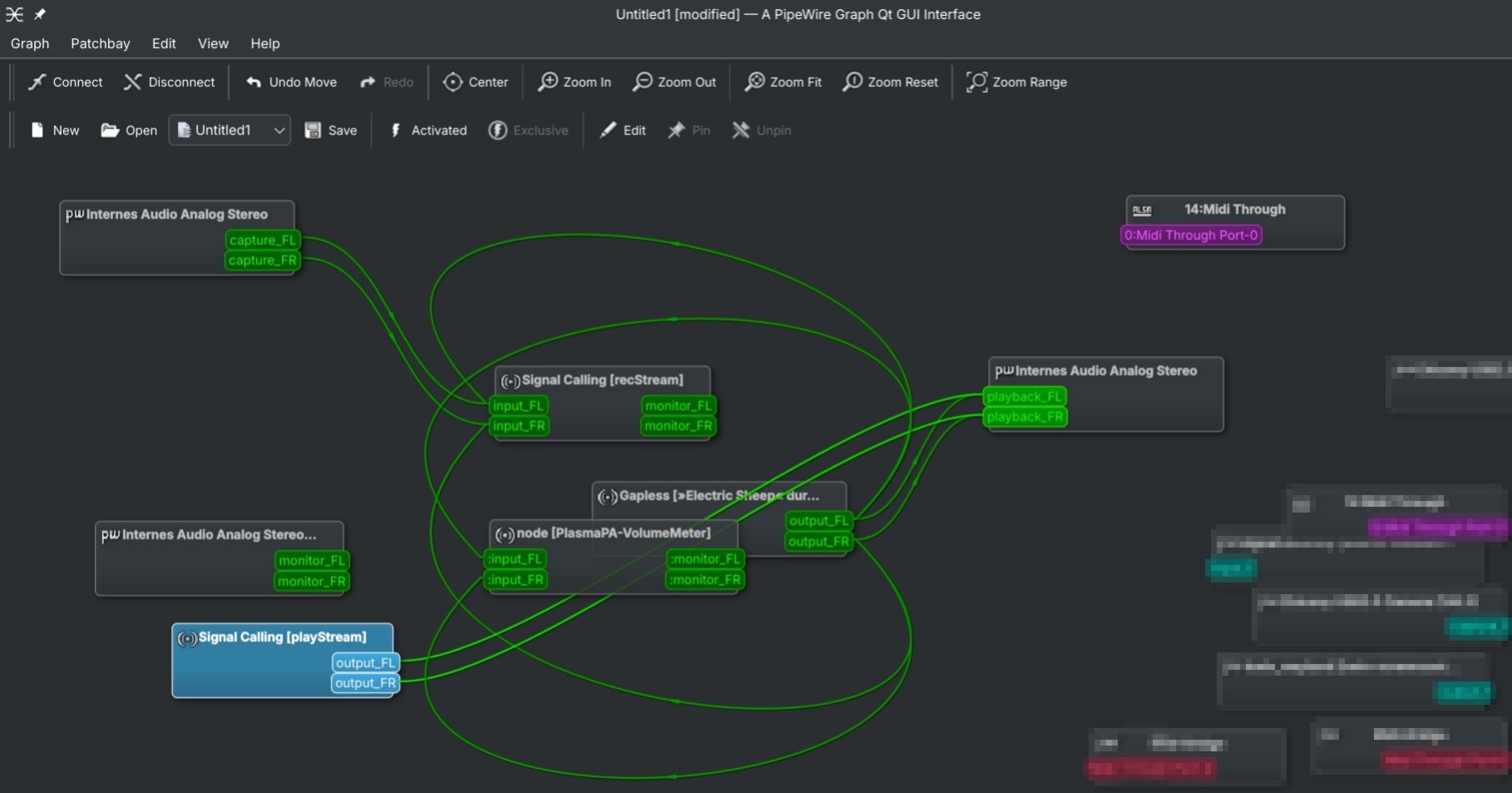Select the Signal Calling [playStream] node title
This screenshot has height=793, width=1512.
[x=283, y=637]
